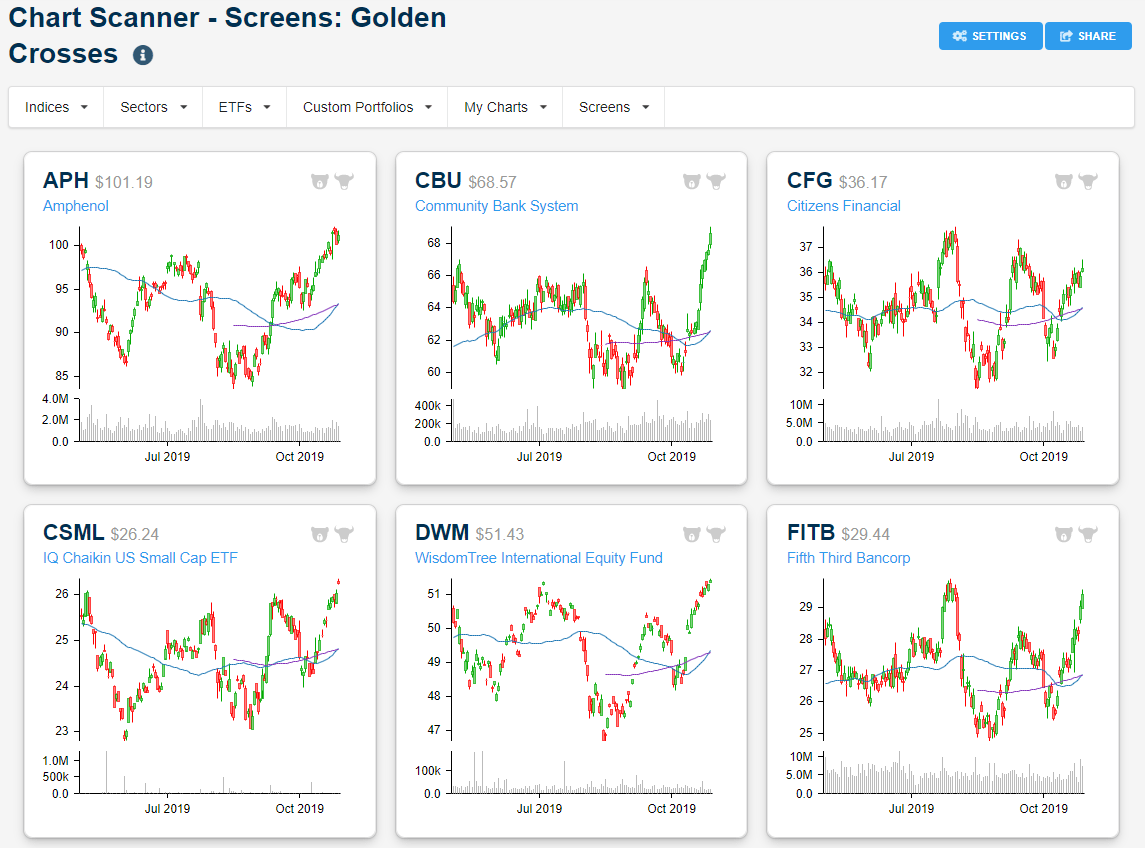
Task: Click the SHARE button
Action: 1088,36
